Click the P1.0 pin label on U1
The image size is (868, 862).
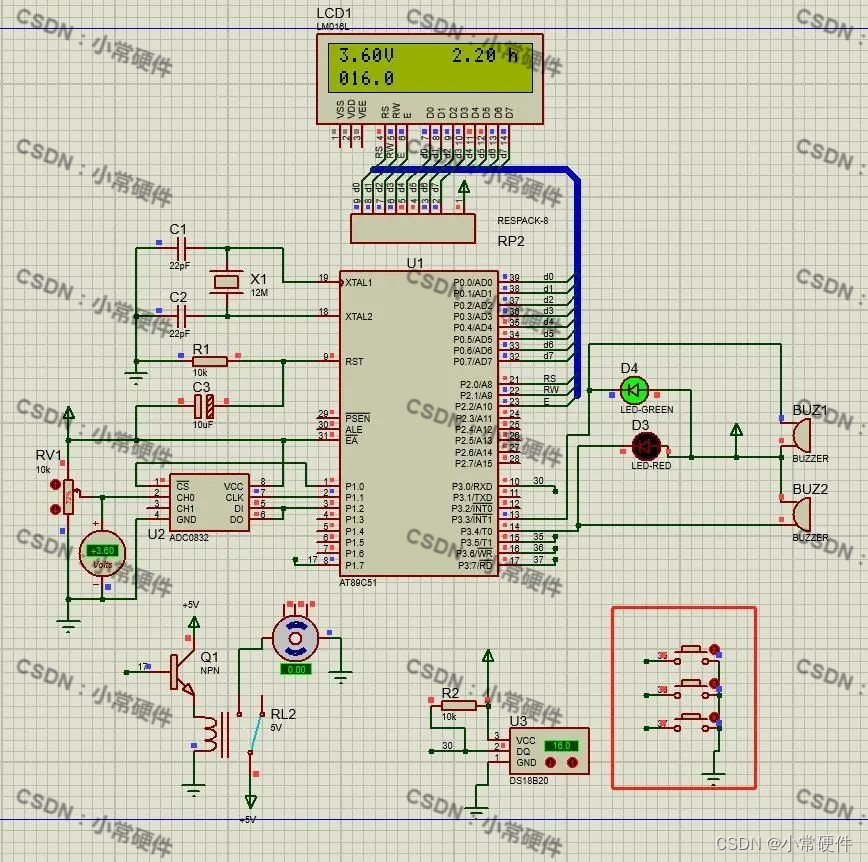point(355,487)
